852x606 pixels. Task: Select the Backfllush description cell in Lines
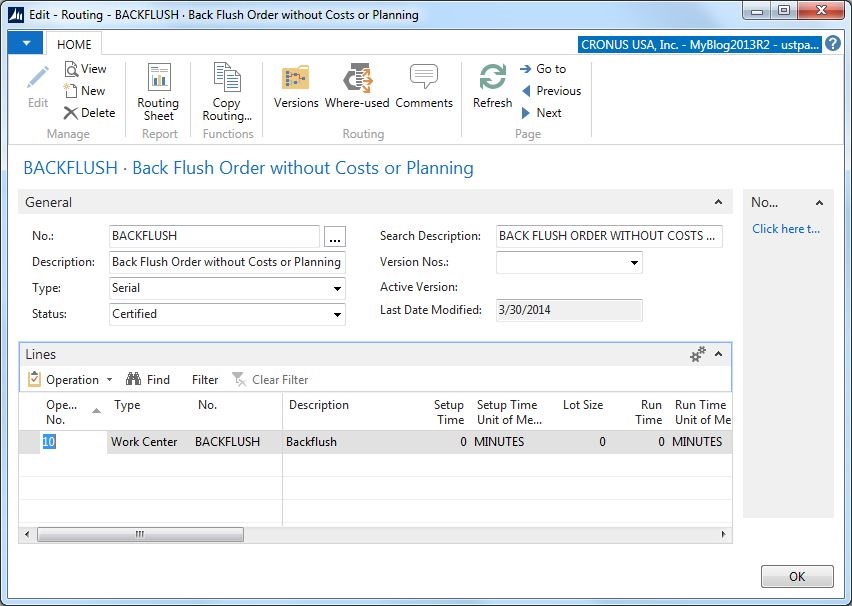[311, 442]
